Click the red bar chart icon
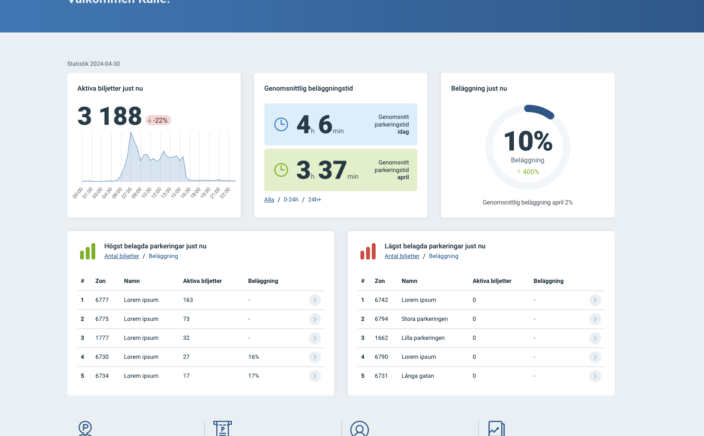This screenshot has height=436, width=704. coord(368,251)
